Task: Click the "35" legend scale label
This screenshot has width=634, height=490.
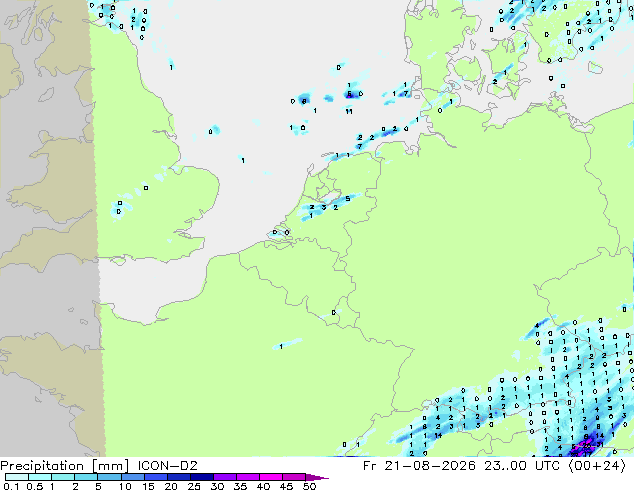Action: click(241, 486)
